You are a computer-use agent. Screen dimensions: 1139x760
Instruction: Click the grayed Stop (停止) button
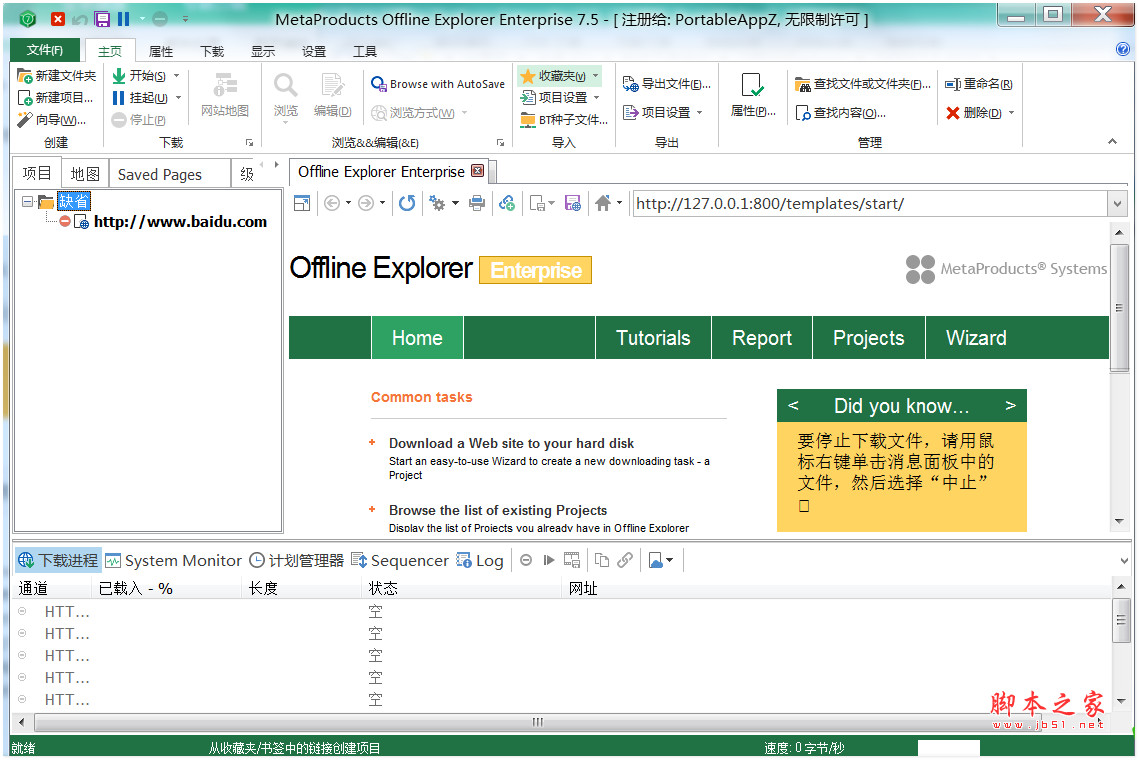[x=139, y=120]
